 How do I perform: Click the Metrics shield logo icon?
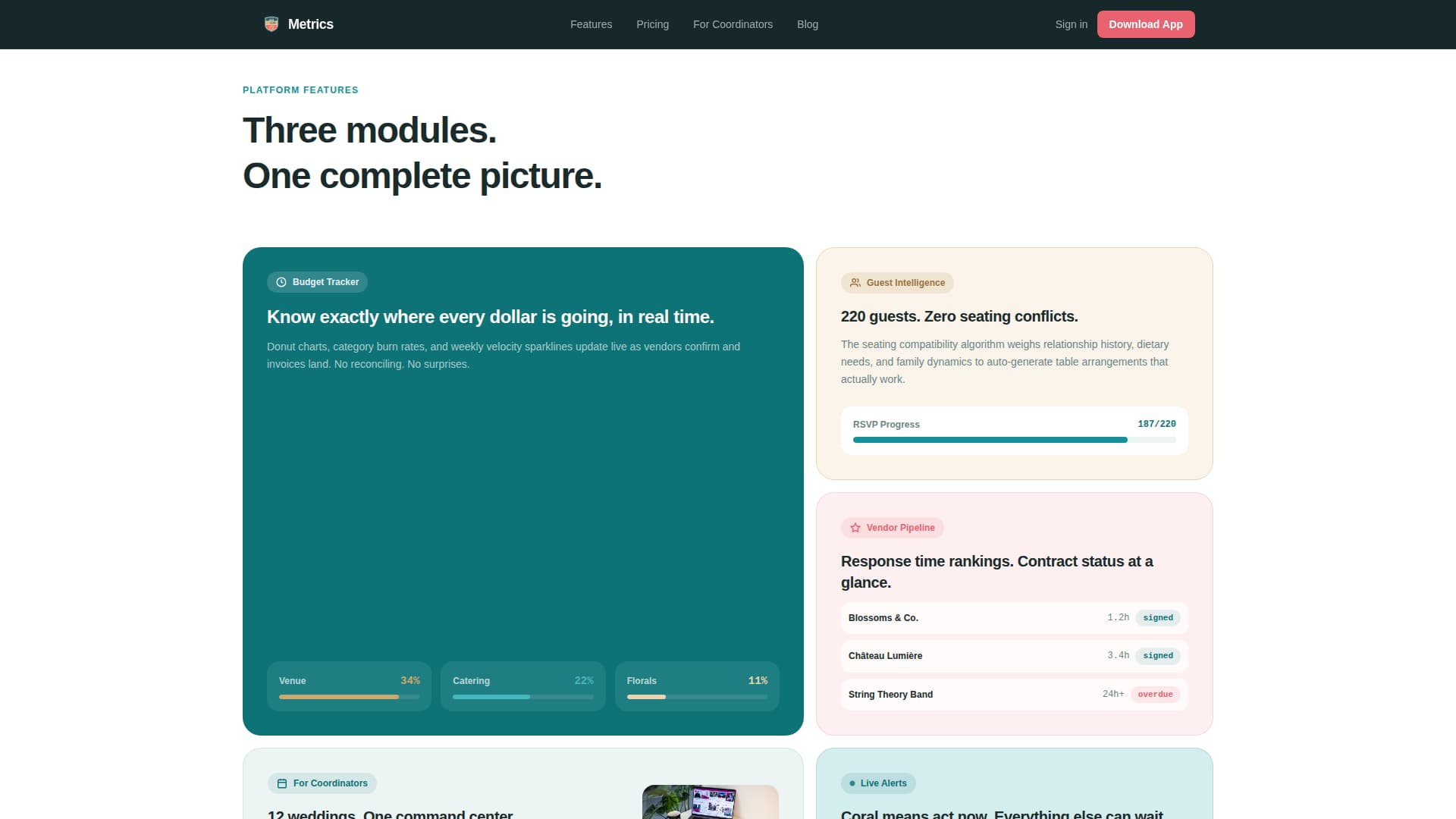[x=271, y=24]
